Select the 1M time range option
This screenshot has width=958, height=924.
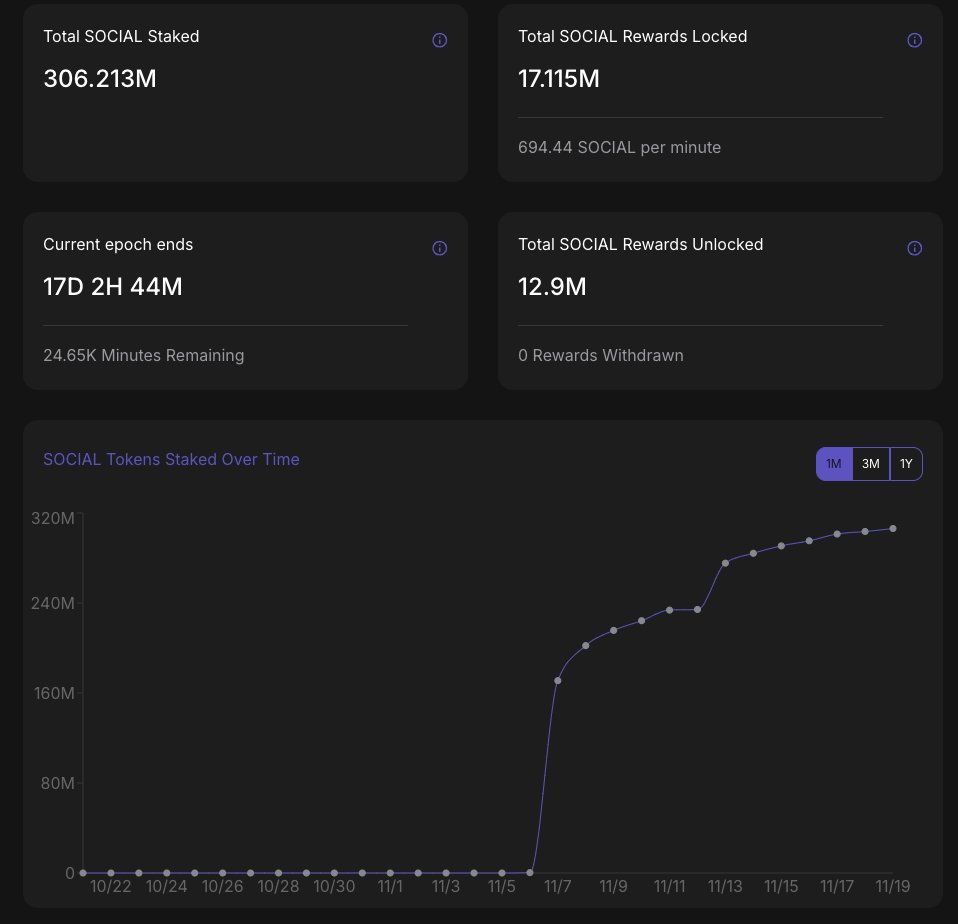click(834, 464)
